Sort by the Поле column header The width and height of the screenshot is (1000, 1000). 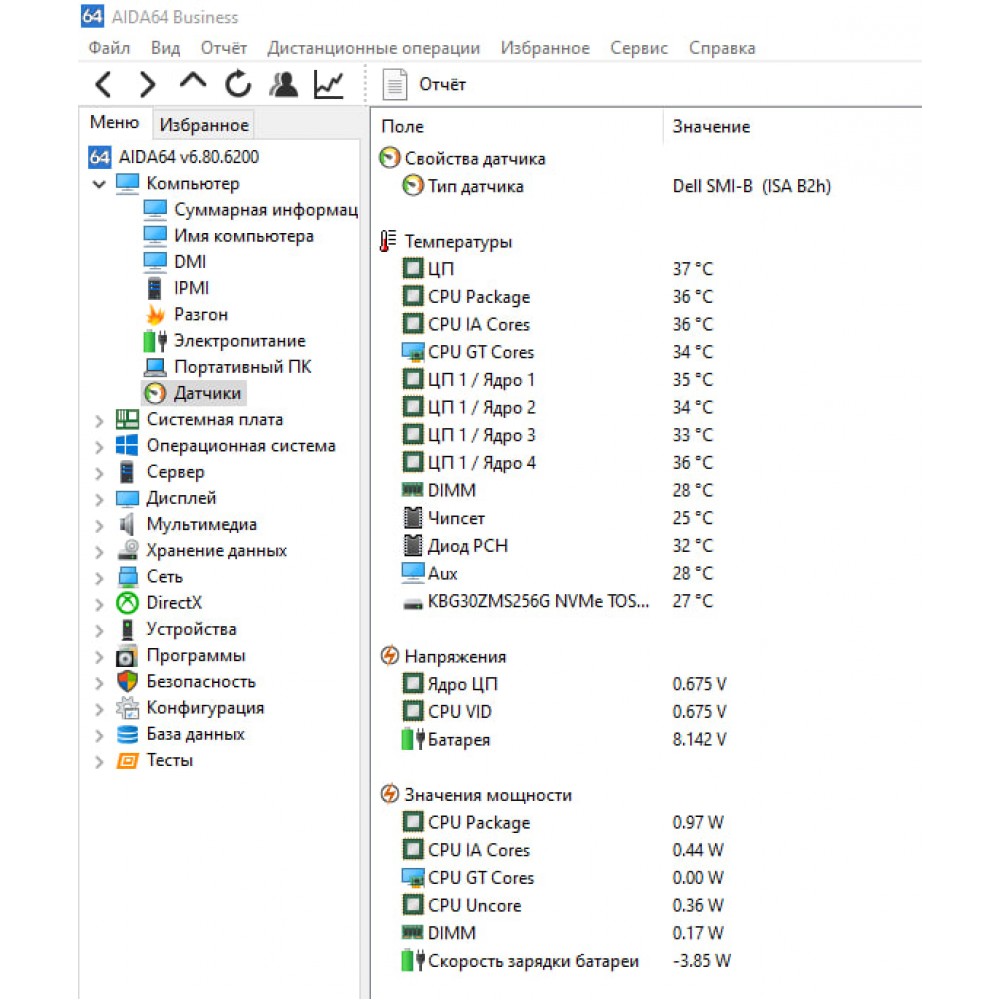click(x=402, y=126)
